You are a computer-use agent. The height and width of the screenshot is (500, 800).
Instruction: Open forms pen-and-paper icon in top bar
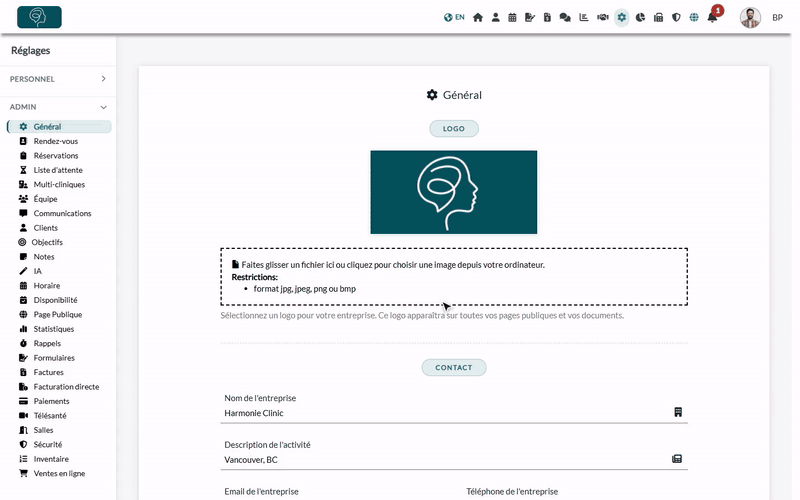[x=530, y=17]
